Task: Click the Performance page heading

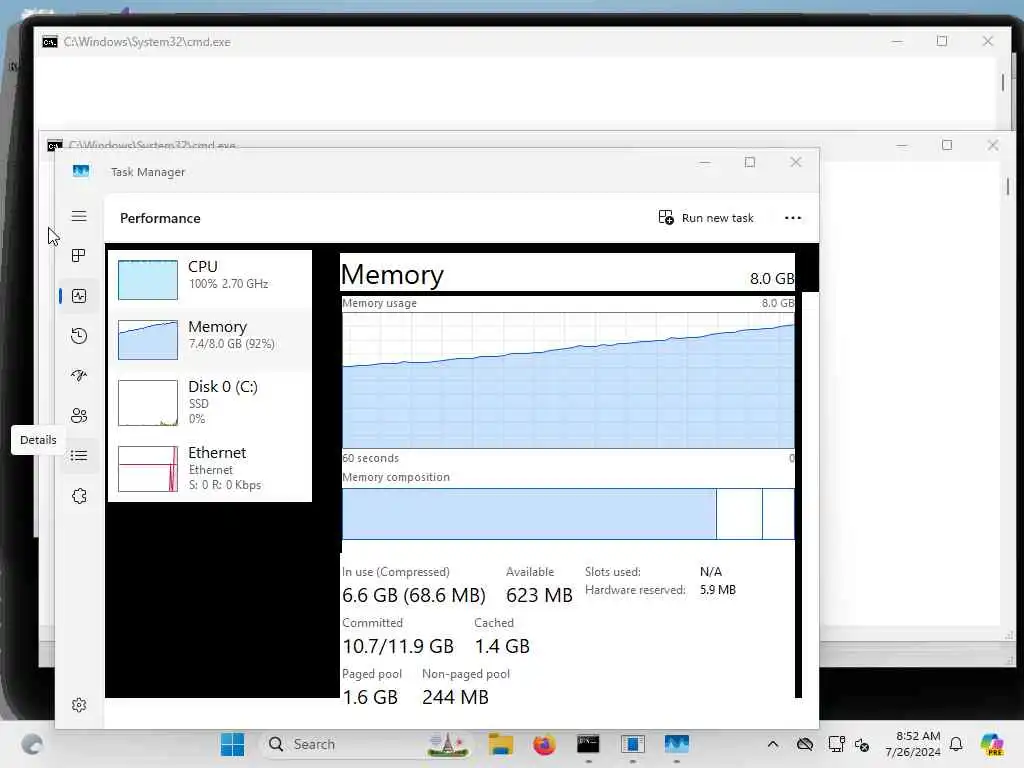Action: tap(160, 218)
